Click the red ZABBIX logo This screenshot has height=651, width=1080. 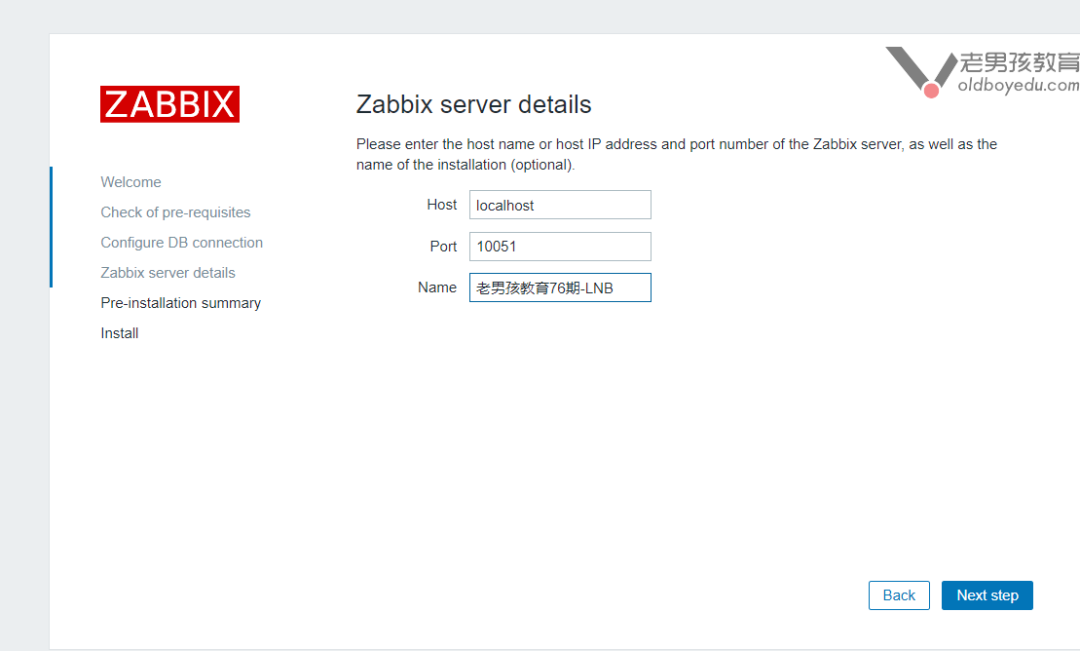(x=169, y=104)
